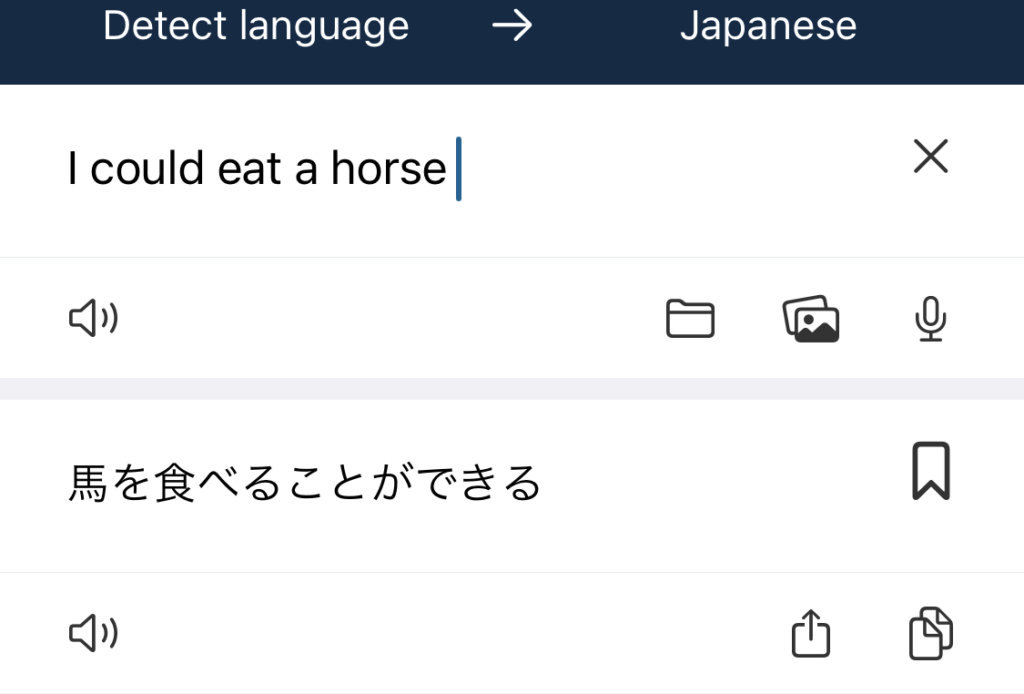Click the 馬 character in the translation
This screenshot has height=694, width=1024.
click(x=87, y=485)
